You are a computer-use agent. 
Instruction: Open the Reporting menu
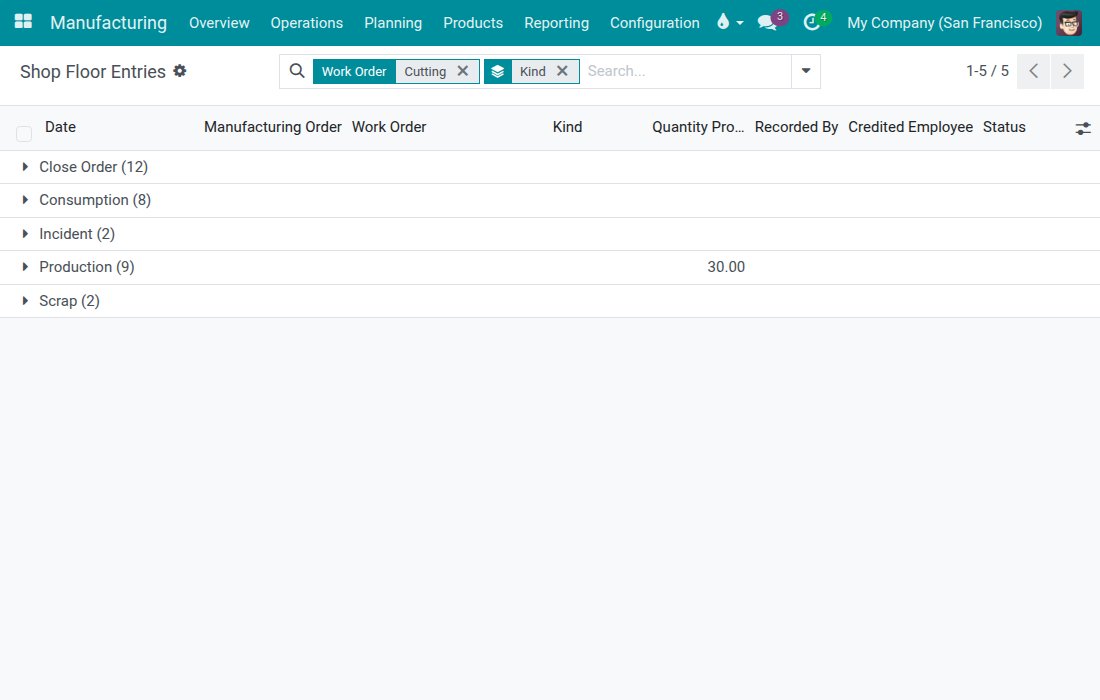[x=556, y=22]
